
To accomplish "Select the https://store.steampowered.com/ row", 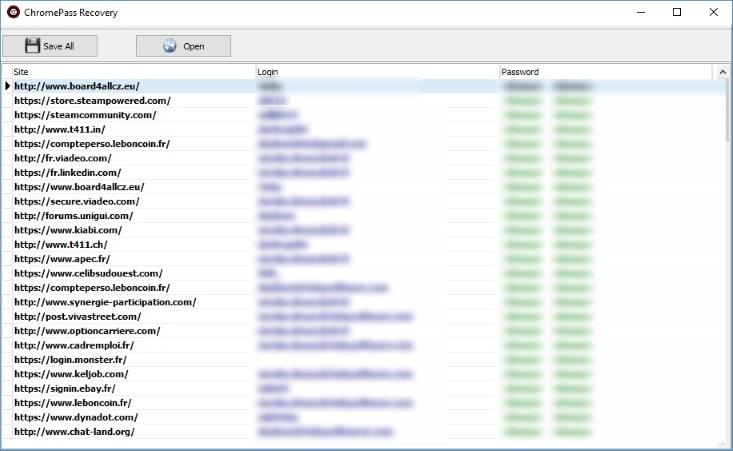I will coord(365,100).
